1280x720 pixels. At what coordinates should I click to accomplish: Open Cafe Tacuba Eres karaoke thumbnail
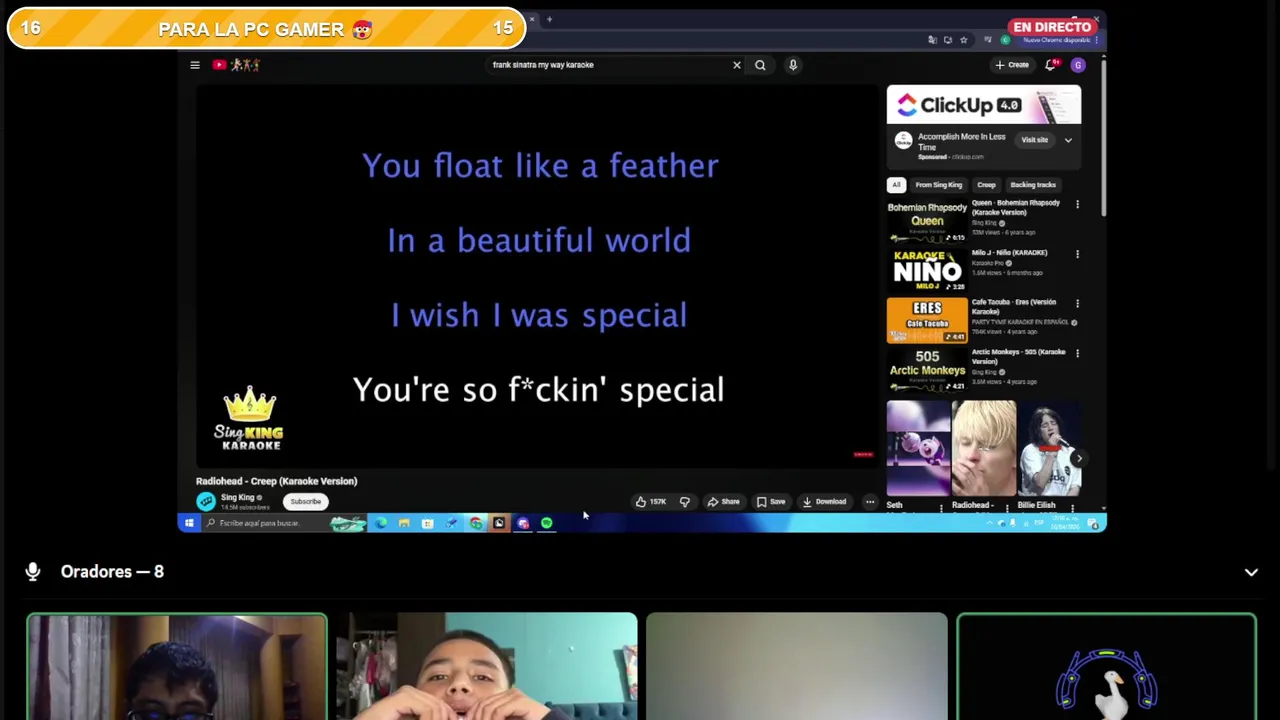pos(927,320)
